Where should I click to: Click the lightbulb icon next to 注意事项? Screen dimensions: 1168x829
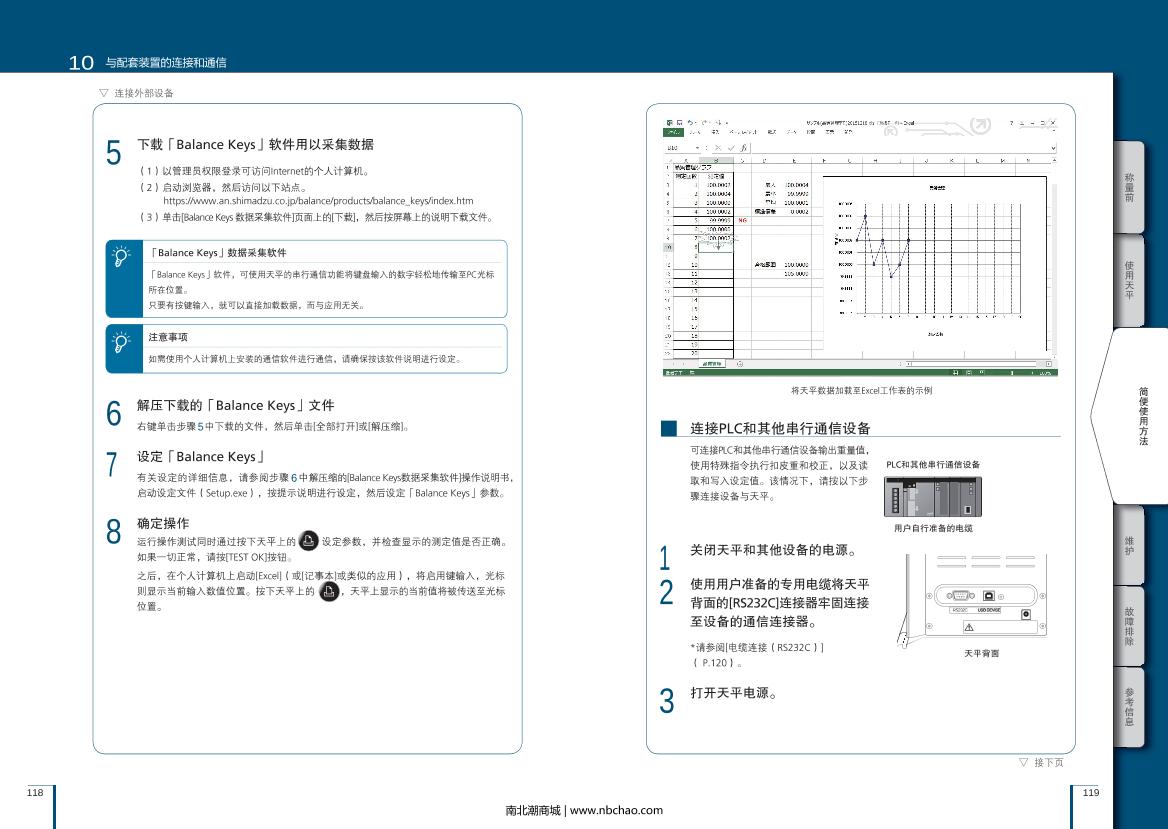click(x=122, y=342)
